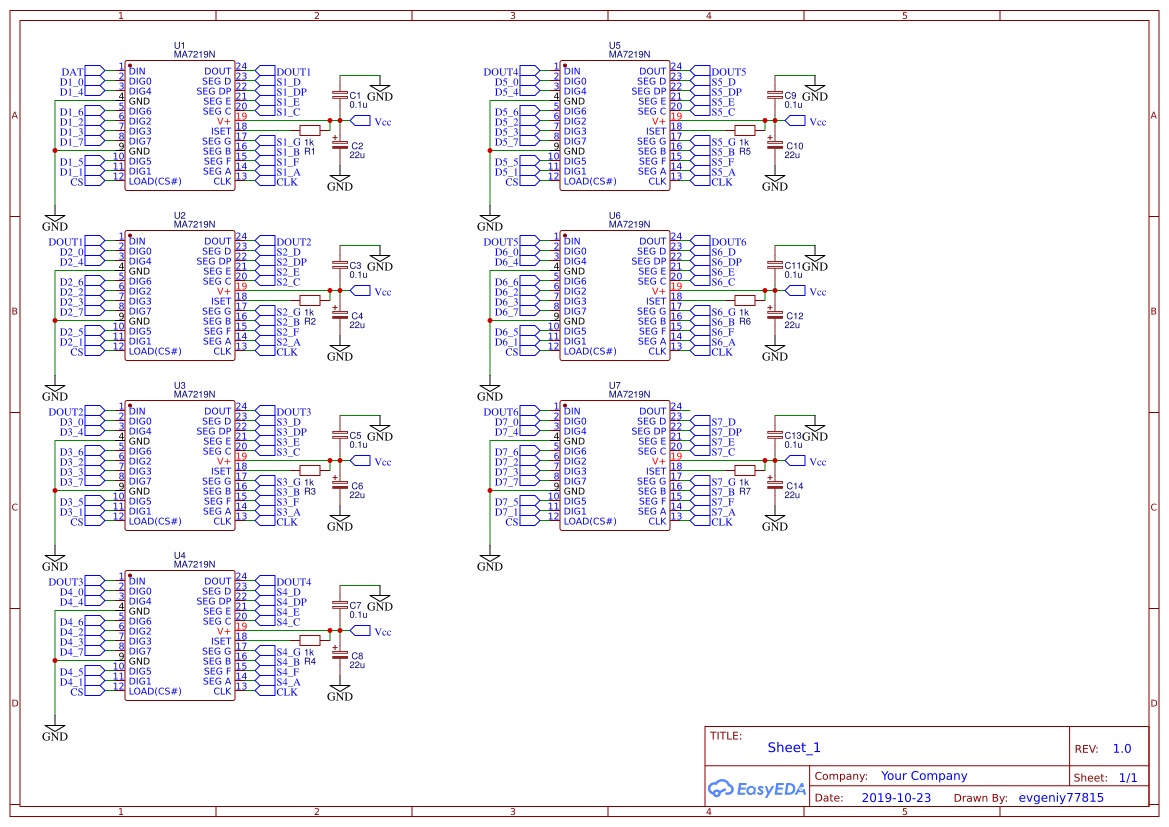Click the evgeniy77815 drawn-by text

click(1061, 797)
